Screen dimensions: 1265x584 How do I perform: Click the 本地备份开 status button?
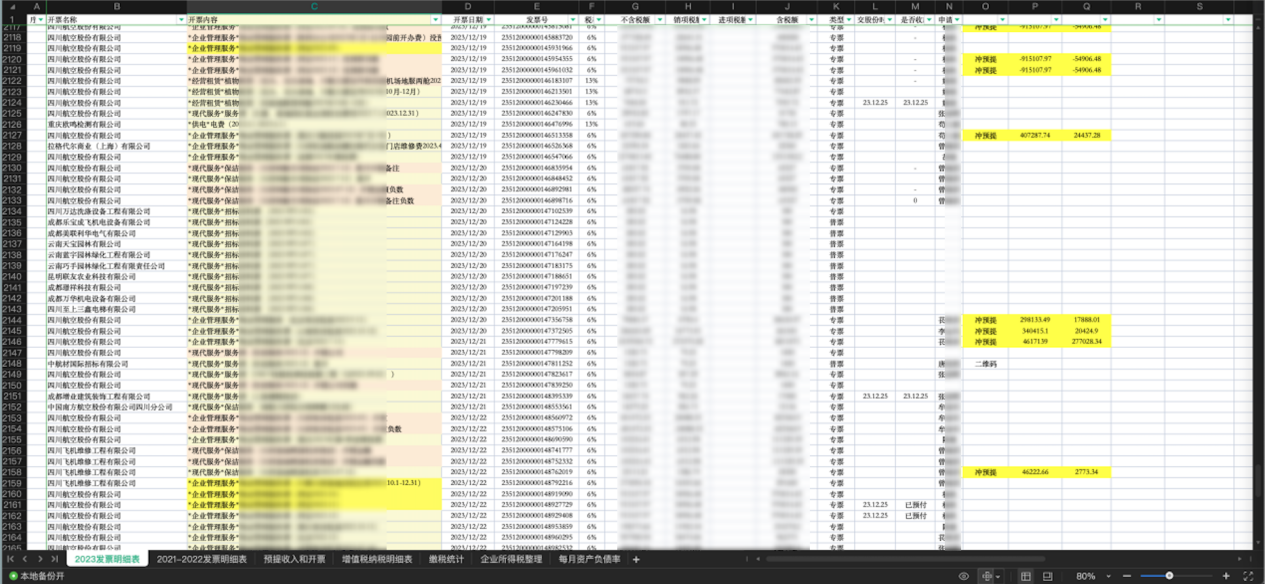click(x=34, y=577)
